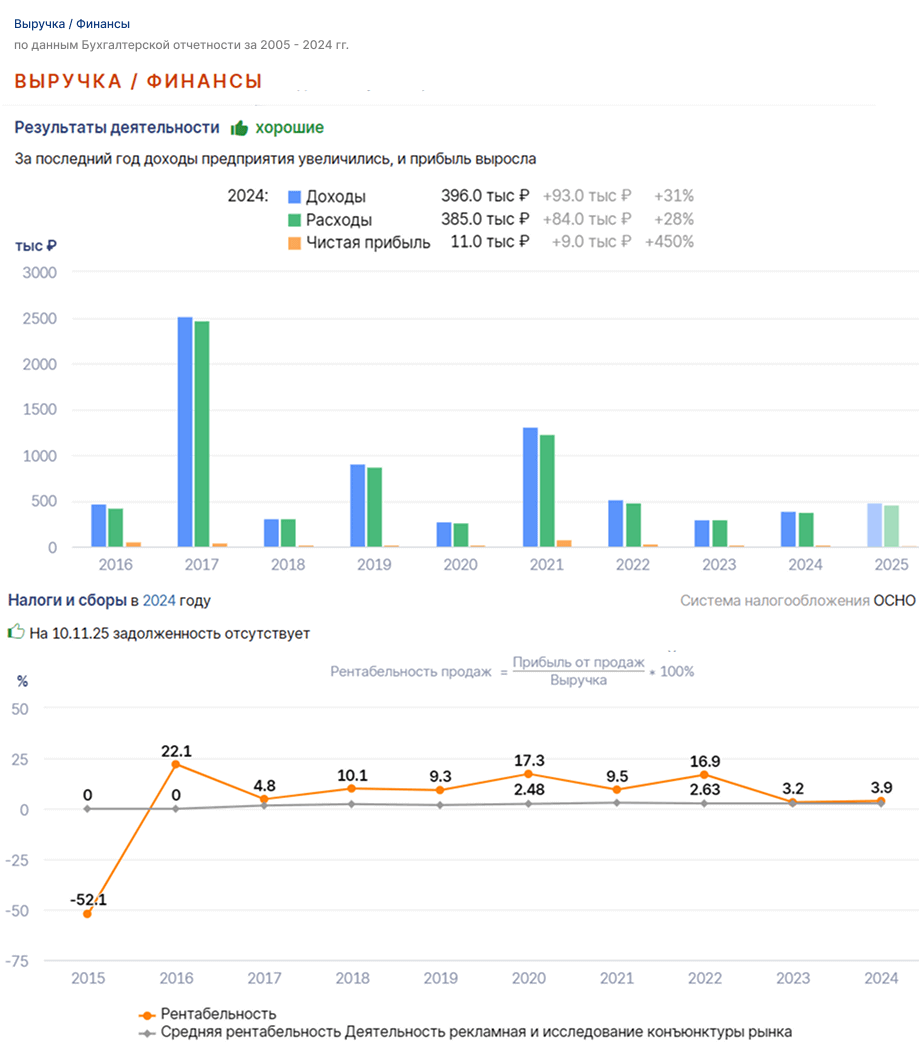The width and height of the screenshot is (919, 1048).
Task: Click the 2019 label on the bar chart axis
Action: (x=374, y=565)
